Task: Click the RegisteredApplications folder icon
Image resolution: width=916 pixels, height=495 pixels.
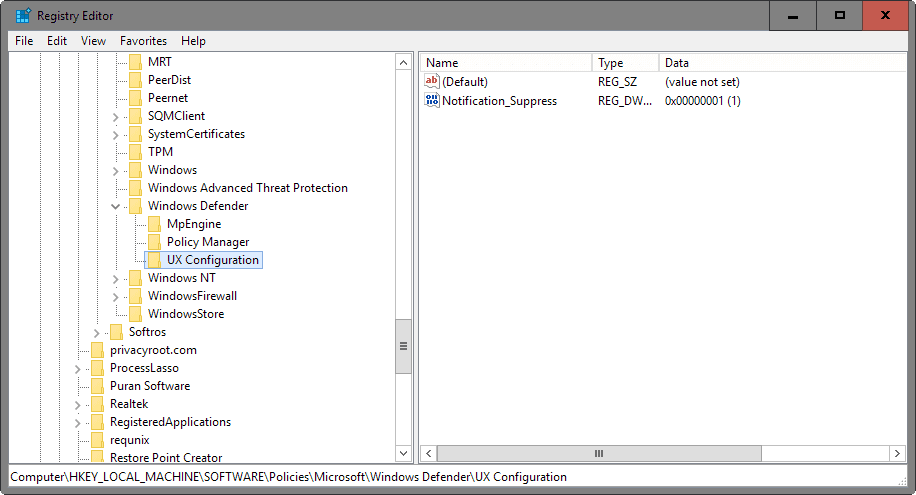Action: pos(98,423)
